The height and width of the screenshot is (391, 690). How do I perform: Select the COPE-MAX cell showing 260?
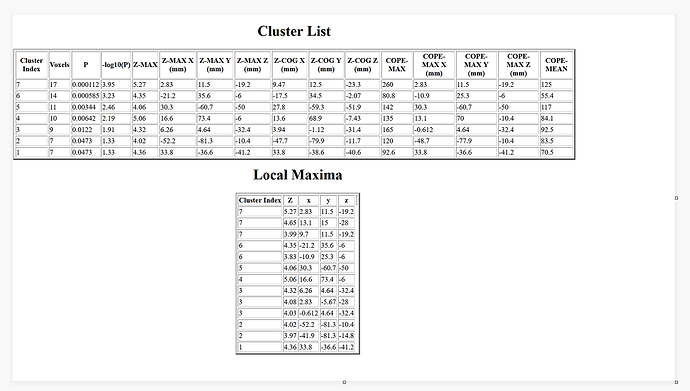pos(396,84)
